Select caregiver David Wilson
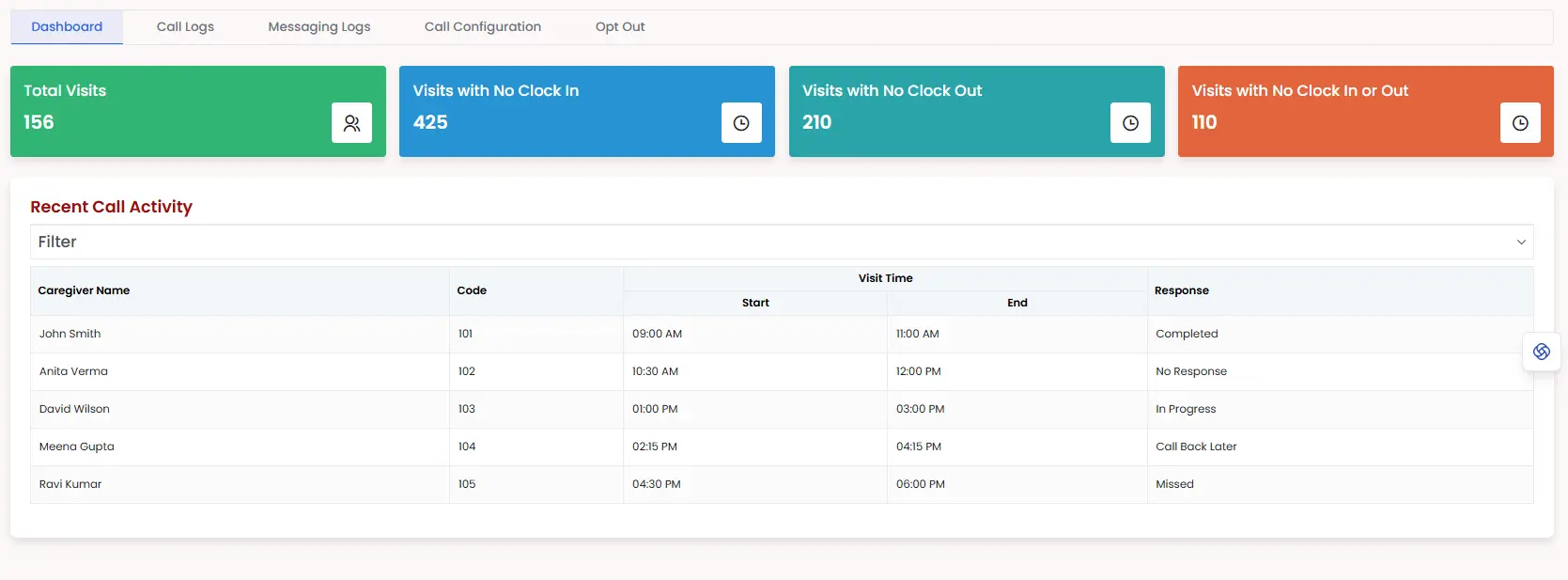Viewport: 1568px width, 580px height. [x=74, y=409]
